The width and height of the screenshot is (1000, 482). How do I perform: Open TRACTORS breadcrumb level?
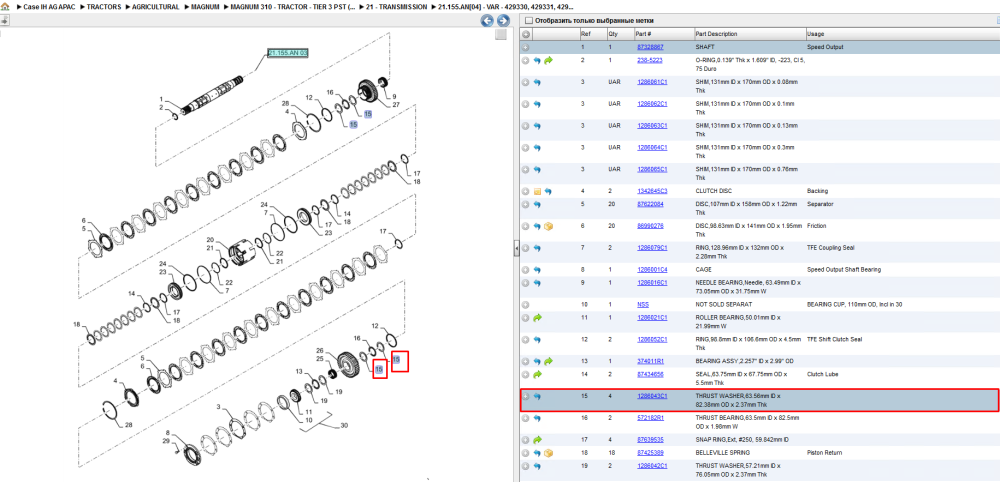105,7
